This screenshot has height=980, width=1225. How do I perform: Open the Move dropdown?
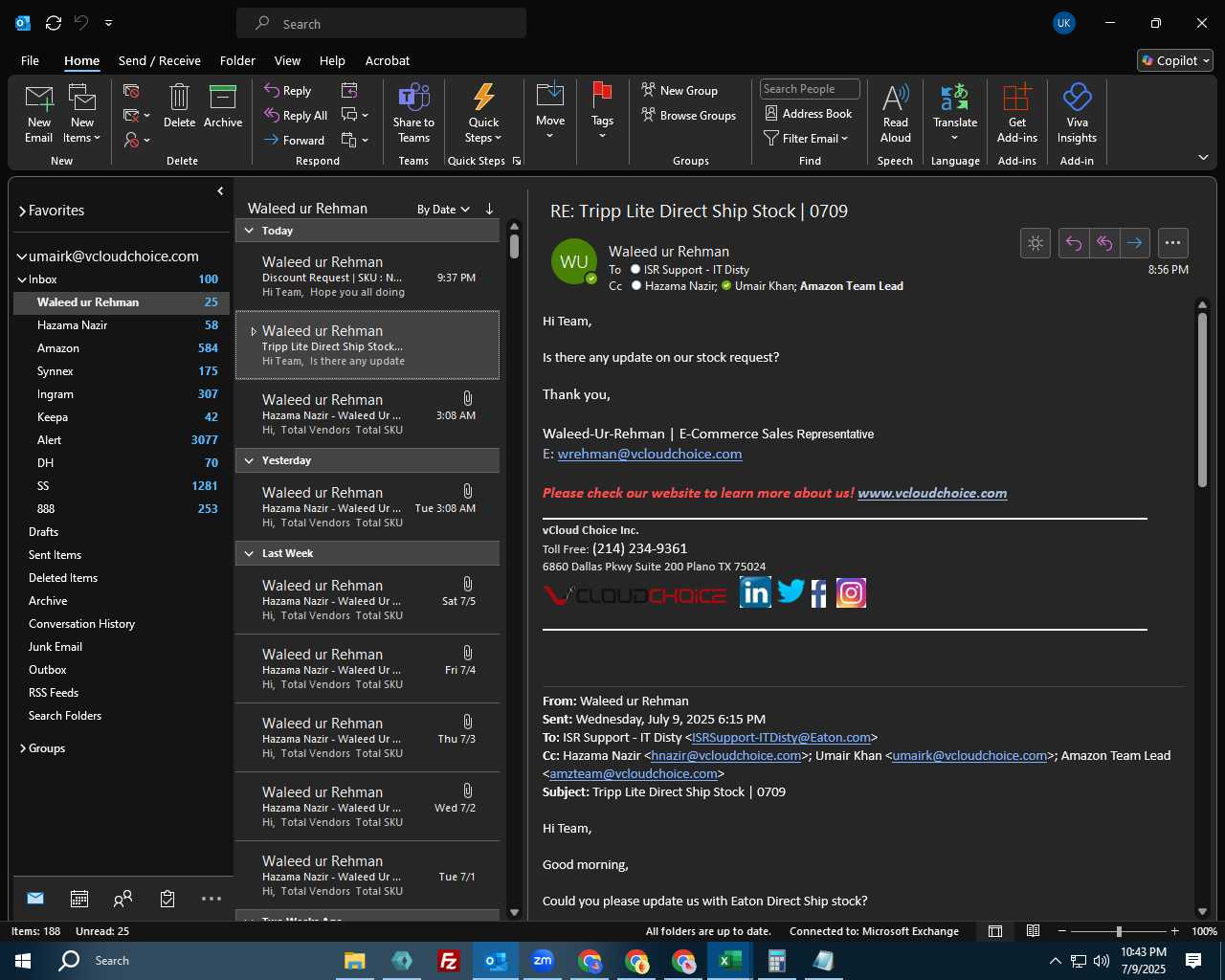point(550,113)
